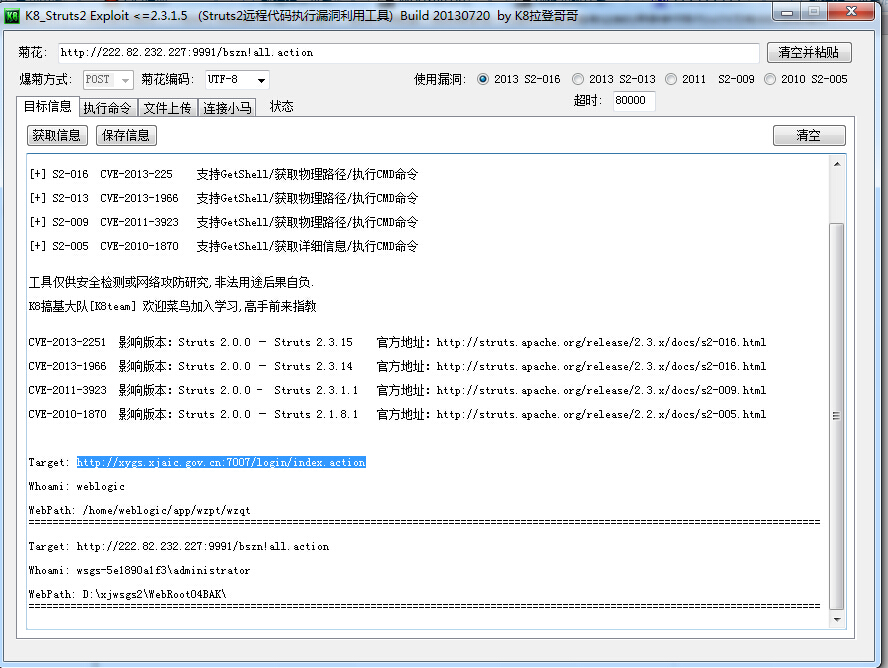Minimize the K8_Struts2 Exploit window
The width and height of the screenshot is (888, 668).
click(x=787, y=12)
